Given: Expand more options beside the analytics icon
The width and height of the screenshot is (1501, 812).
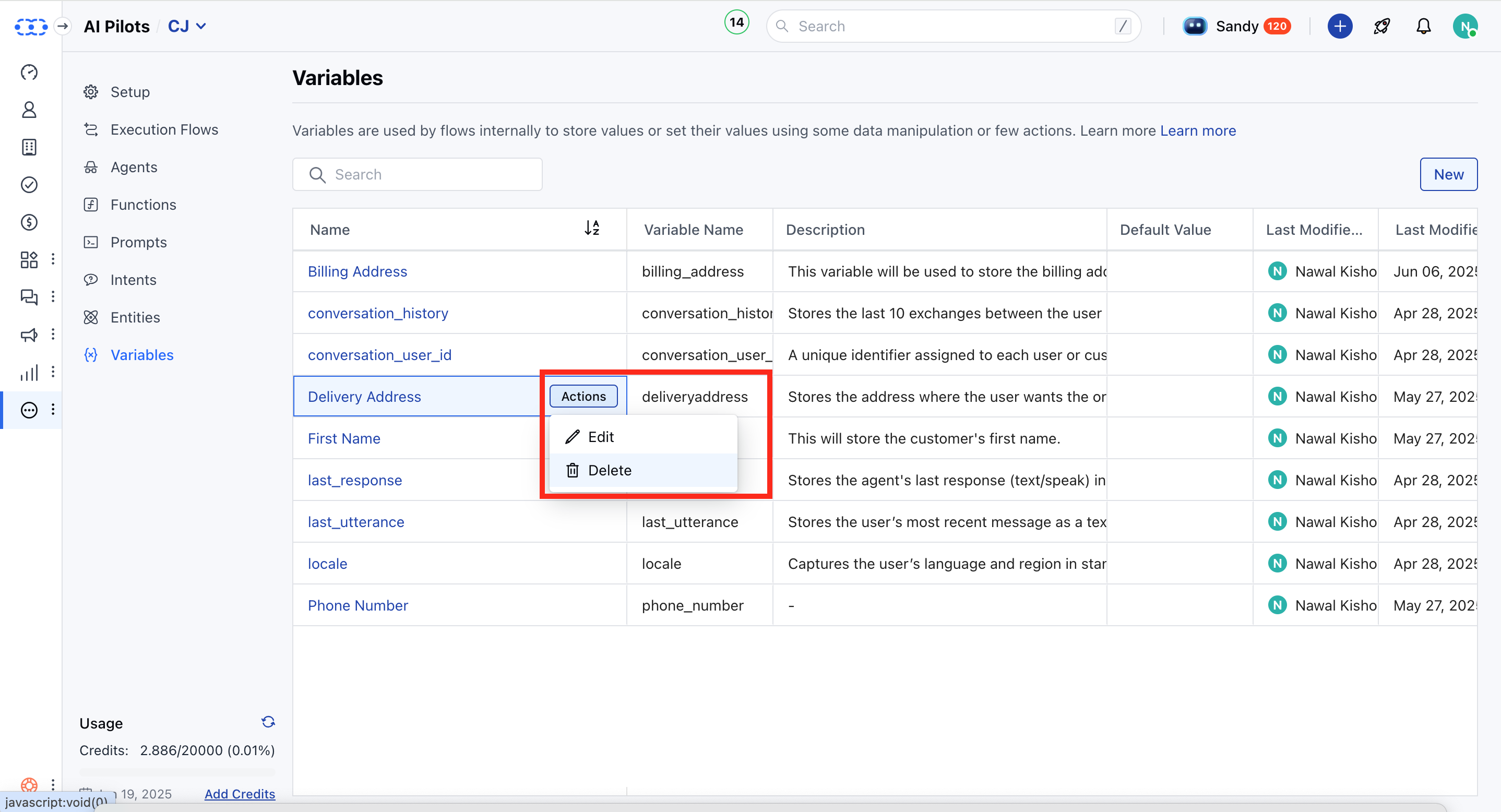Looking at the screenshot, I should coord(53,372).
